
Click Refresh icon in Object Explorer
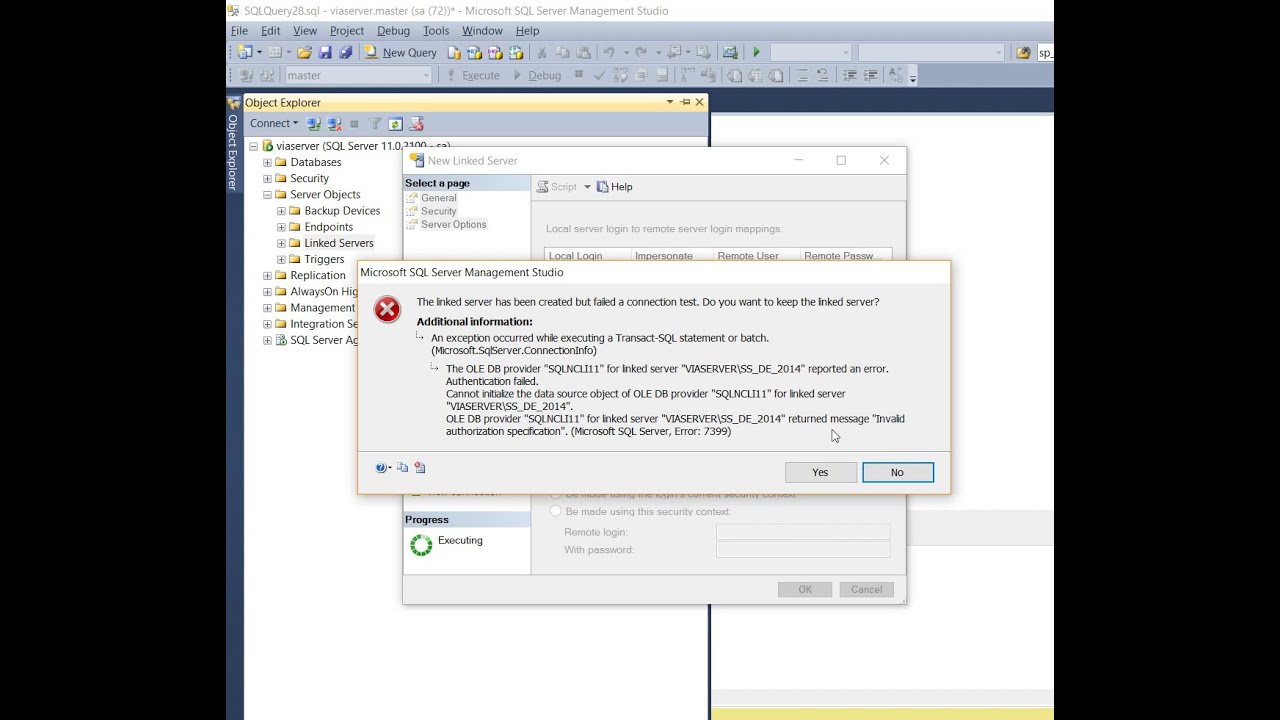[x=396, y=124]
